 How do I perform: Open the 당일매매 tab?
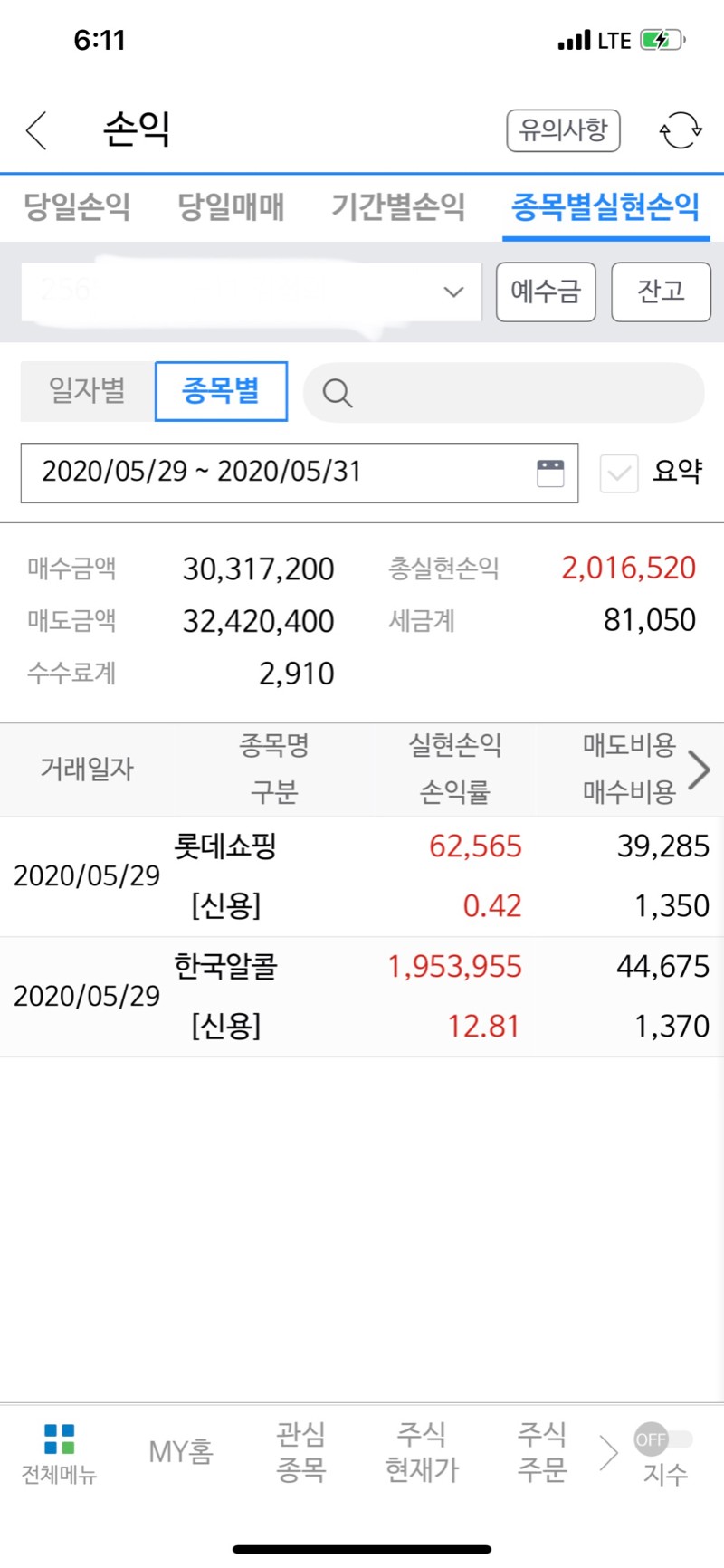click(231, 207)
